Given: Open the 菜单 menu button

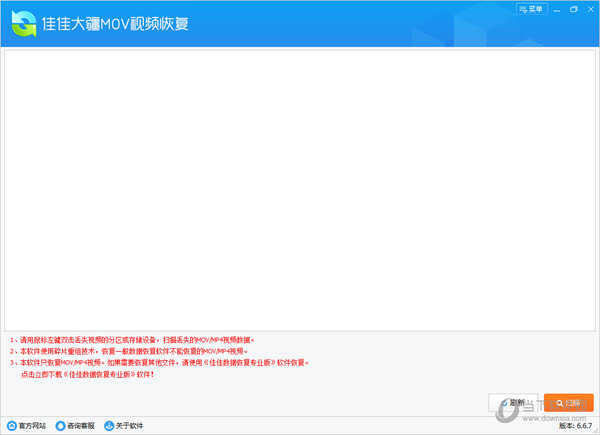Looking at the screenshot, I should (532, 9).
